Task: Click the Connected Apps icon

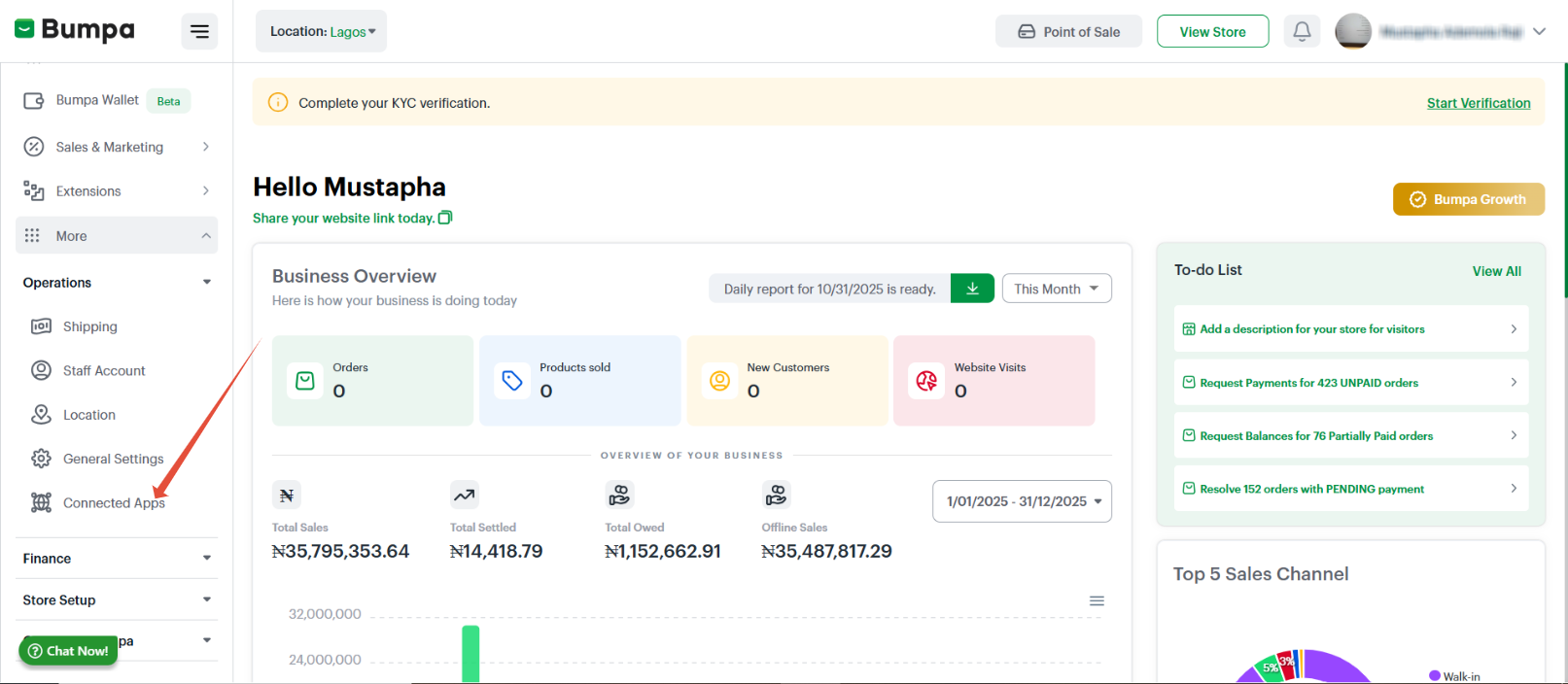Action: click(x=41, y=502)
